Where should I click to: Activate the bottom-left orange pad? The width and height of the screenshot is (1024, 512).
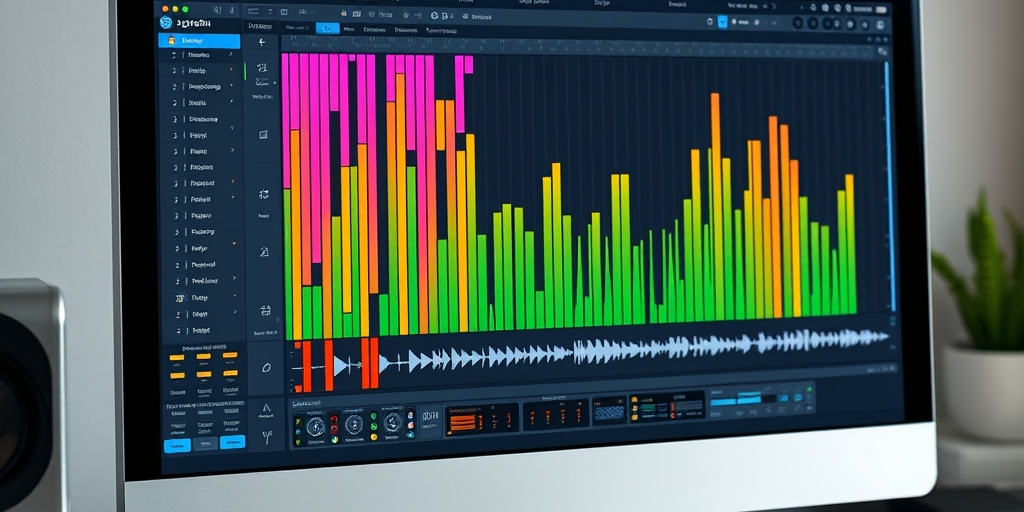[177, 376]
